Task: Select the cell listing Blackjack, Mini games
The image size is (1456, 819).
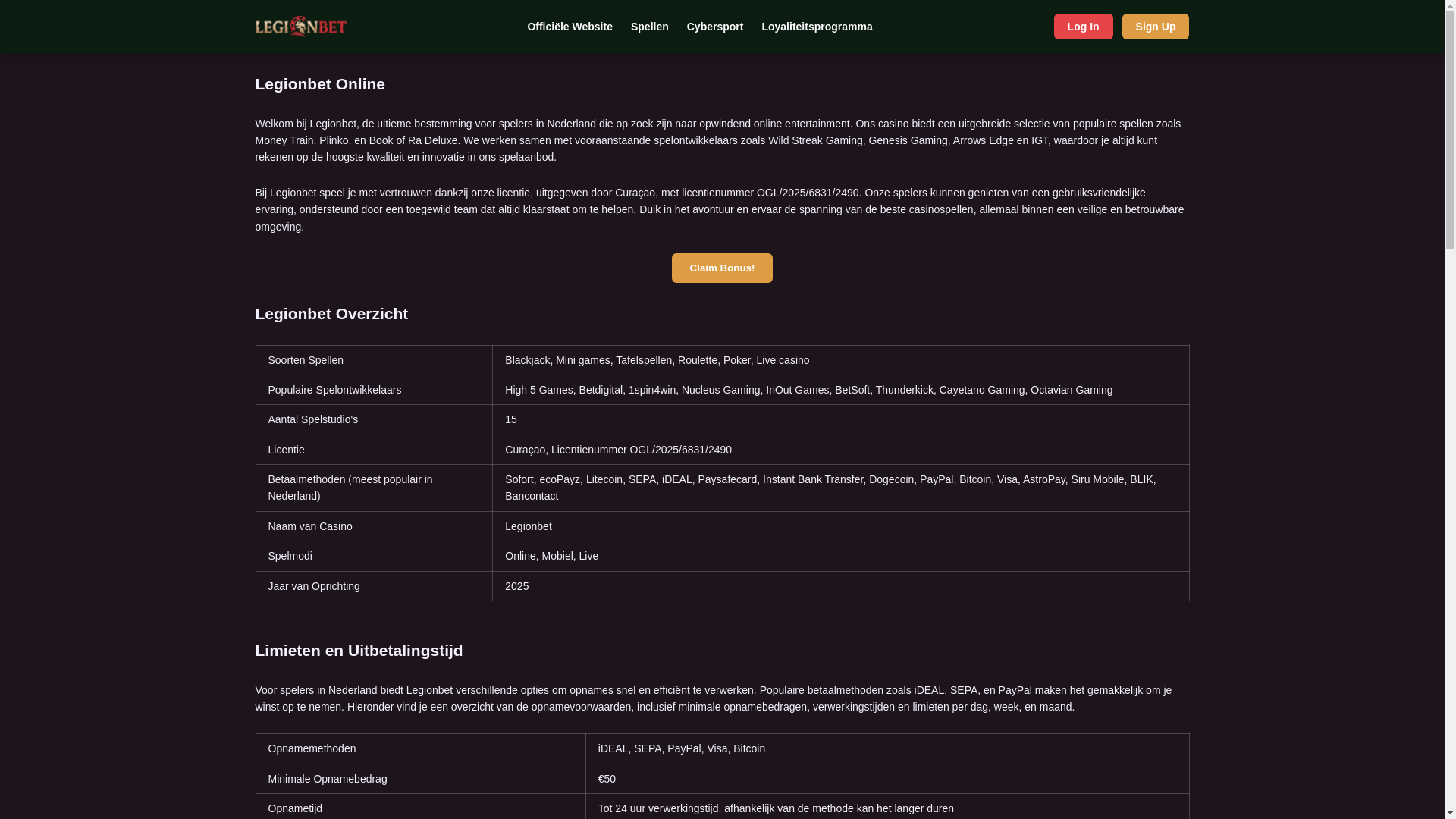Action: [x=840, y=360]
